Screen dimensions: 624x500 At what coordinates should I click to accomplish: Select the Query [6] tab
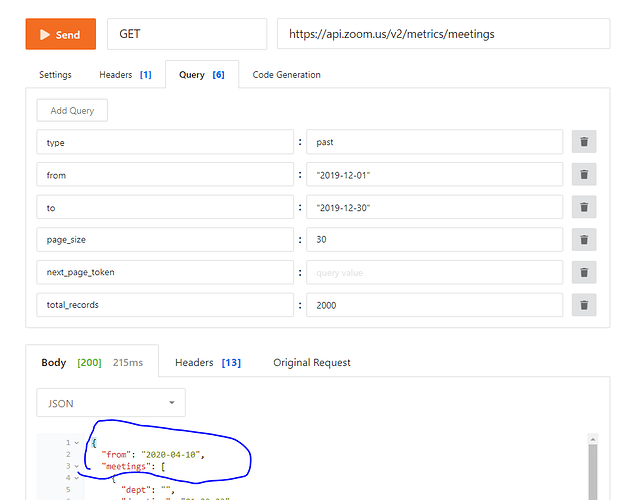click(x=202, y=75)
